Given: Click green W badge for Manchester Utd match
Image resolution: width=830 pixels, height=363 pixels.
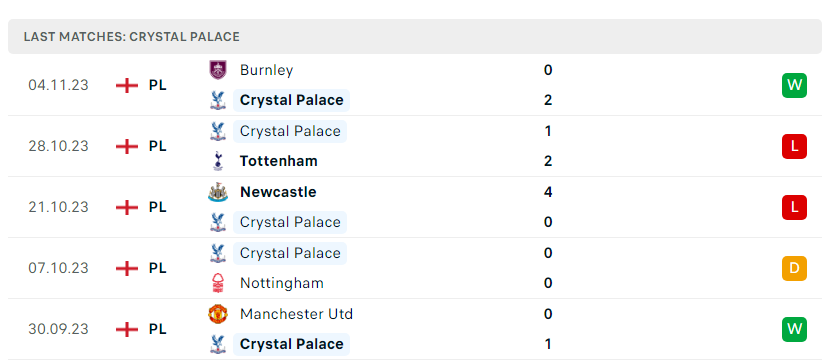Looking at the screenshot, I should pos(794,329).
